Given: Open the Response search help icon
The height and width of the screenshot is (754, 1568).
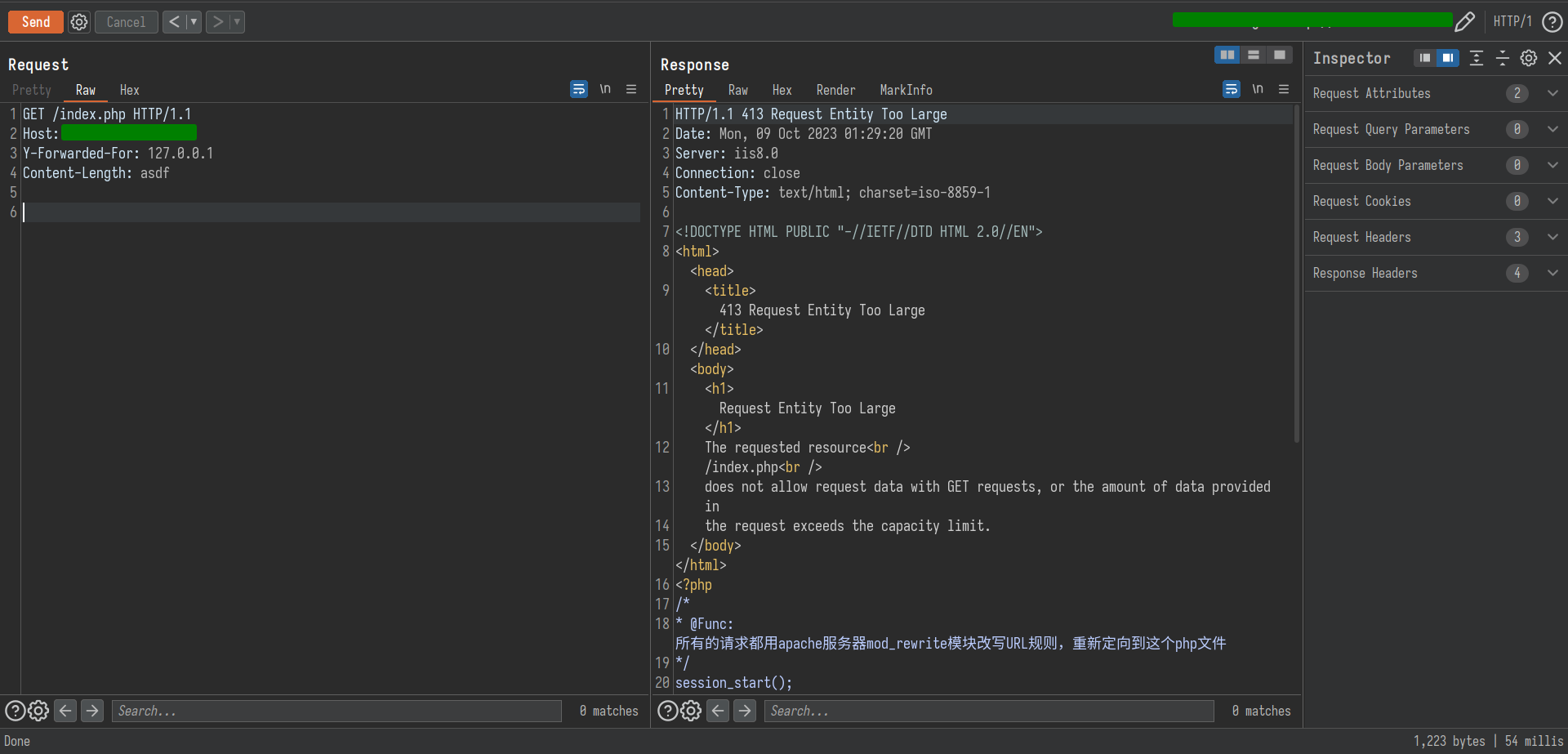Looking at the screenshot, I should coord(667,711).
